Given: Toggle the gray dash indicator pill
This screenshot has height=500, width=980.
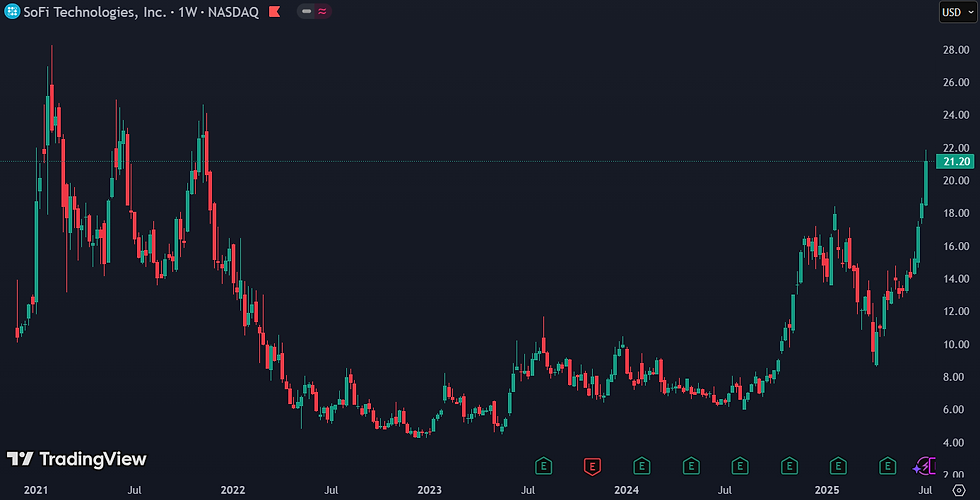Looking at the screenshot, I should pyautogui.click(x=306, y=11).
